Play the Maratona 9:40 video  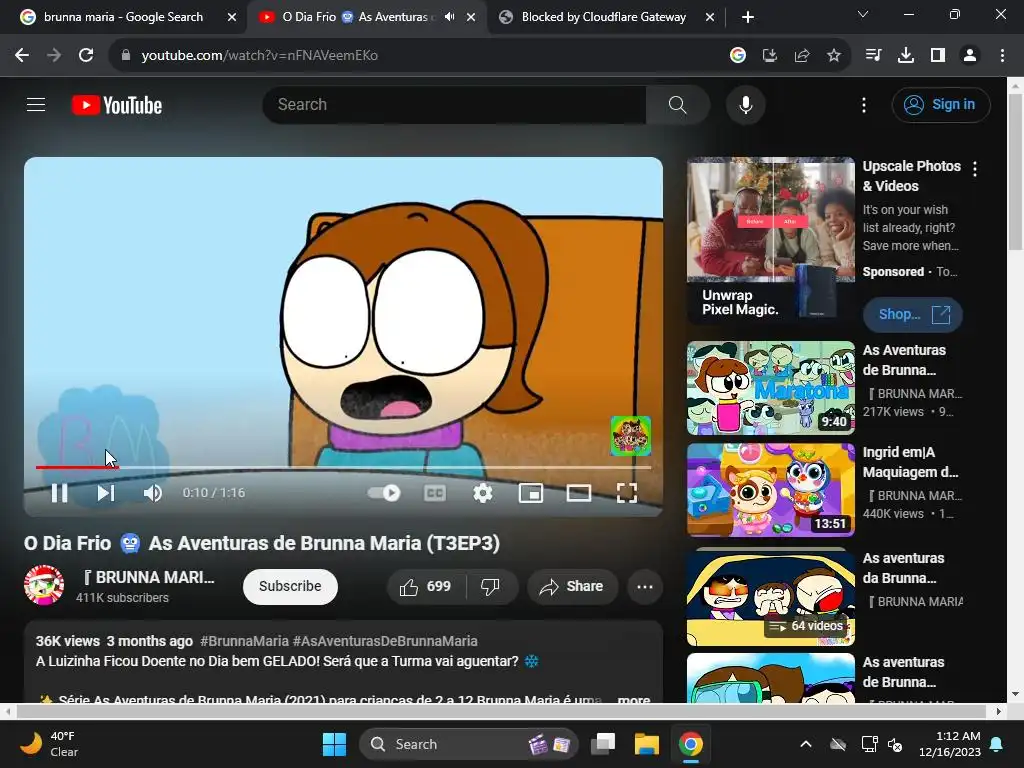click(771, 388)
